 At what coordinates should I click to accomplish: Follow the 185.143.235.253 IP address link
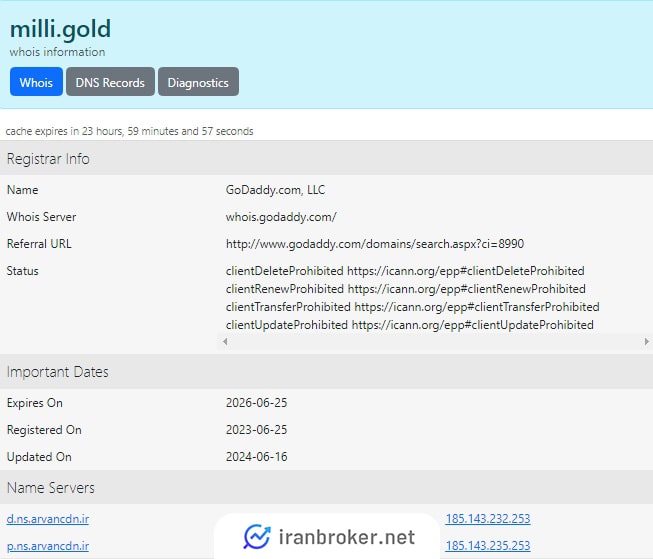[x=488, y=546]
